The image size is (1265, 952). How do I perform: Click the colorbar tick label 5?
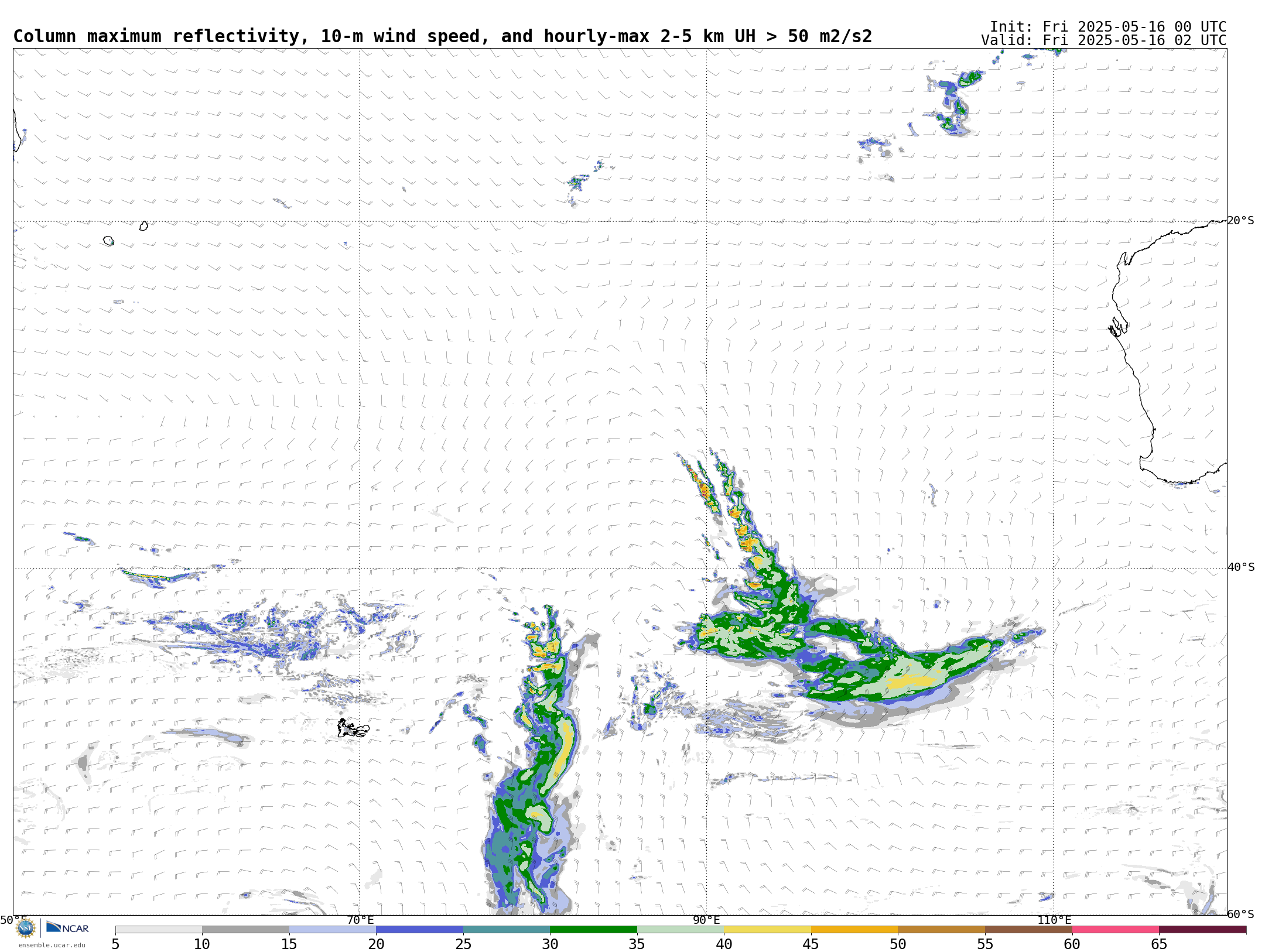(x=115, y=944)
